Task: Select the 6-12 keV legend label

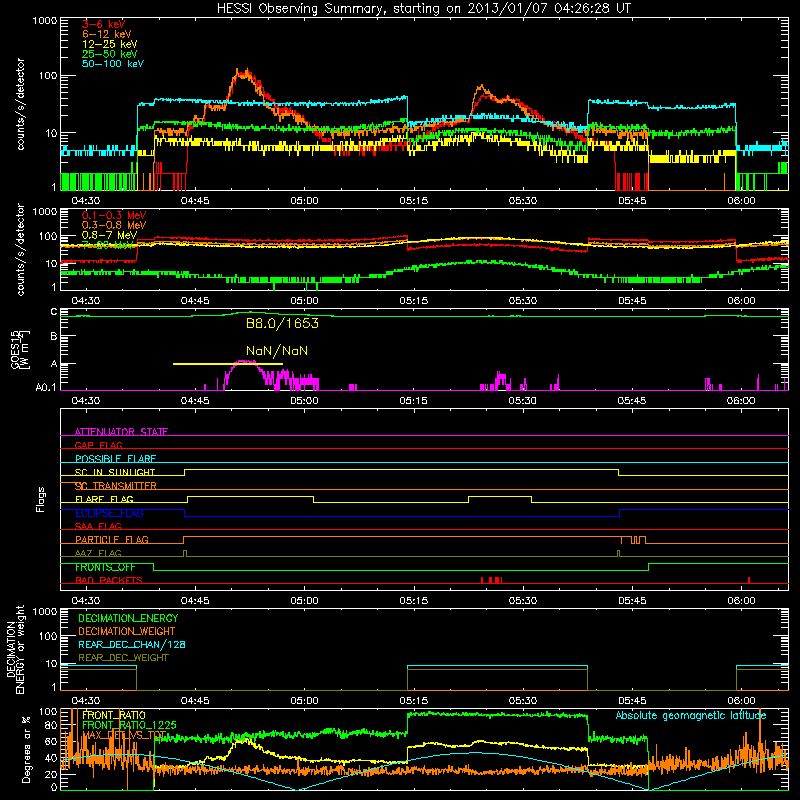Action: [106, 34]
